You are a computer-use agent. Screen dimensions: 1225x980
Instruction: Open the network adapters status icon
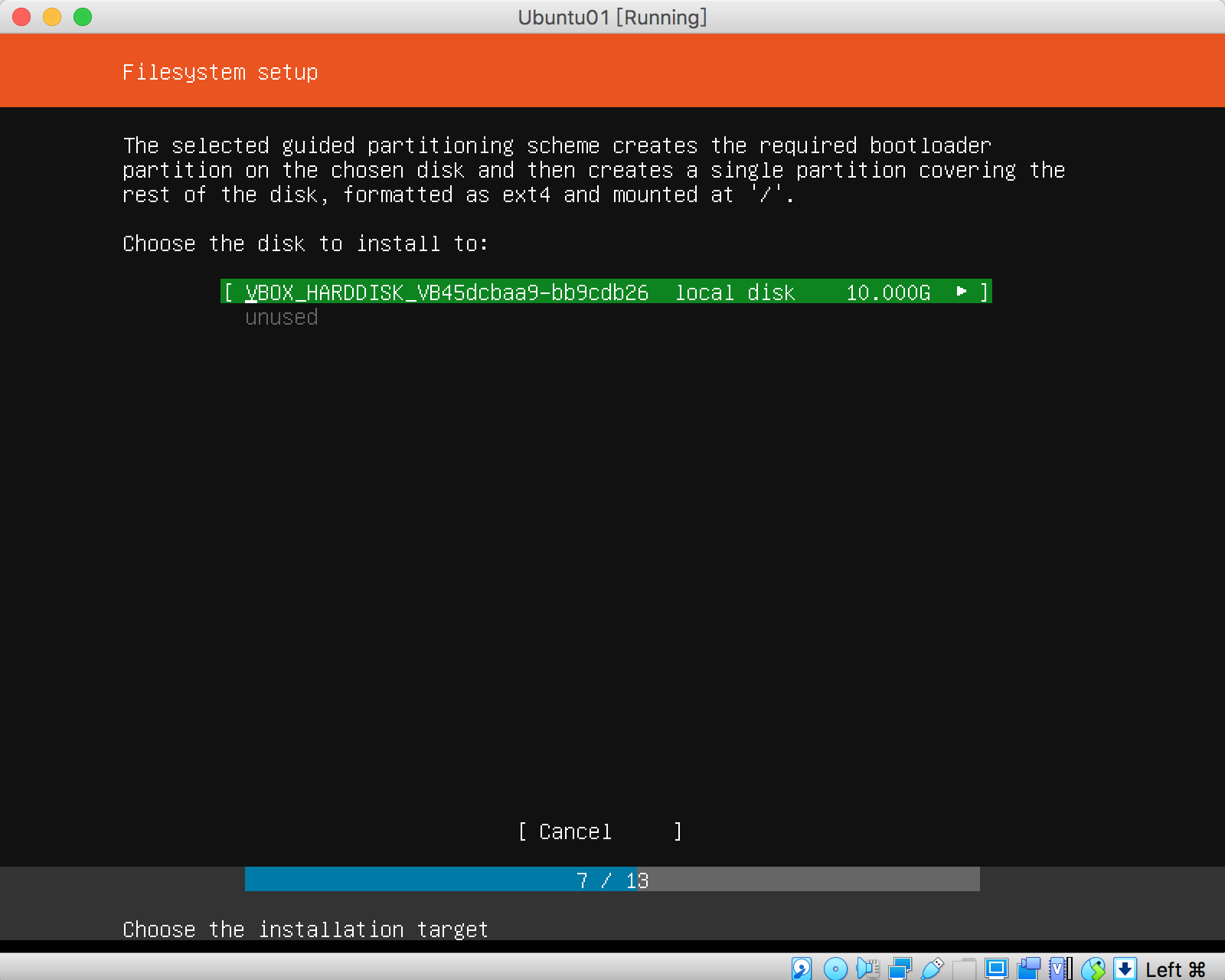900,969
